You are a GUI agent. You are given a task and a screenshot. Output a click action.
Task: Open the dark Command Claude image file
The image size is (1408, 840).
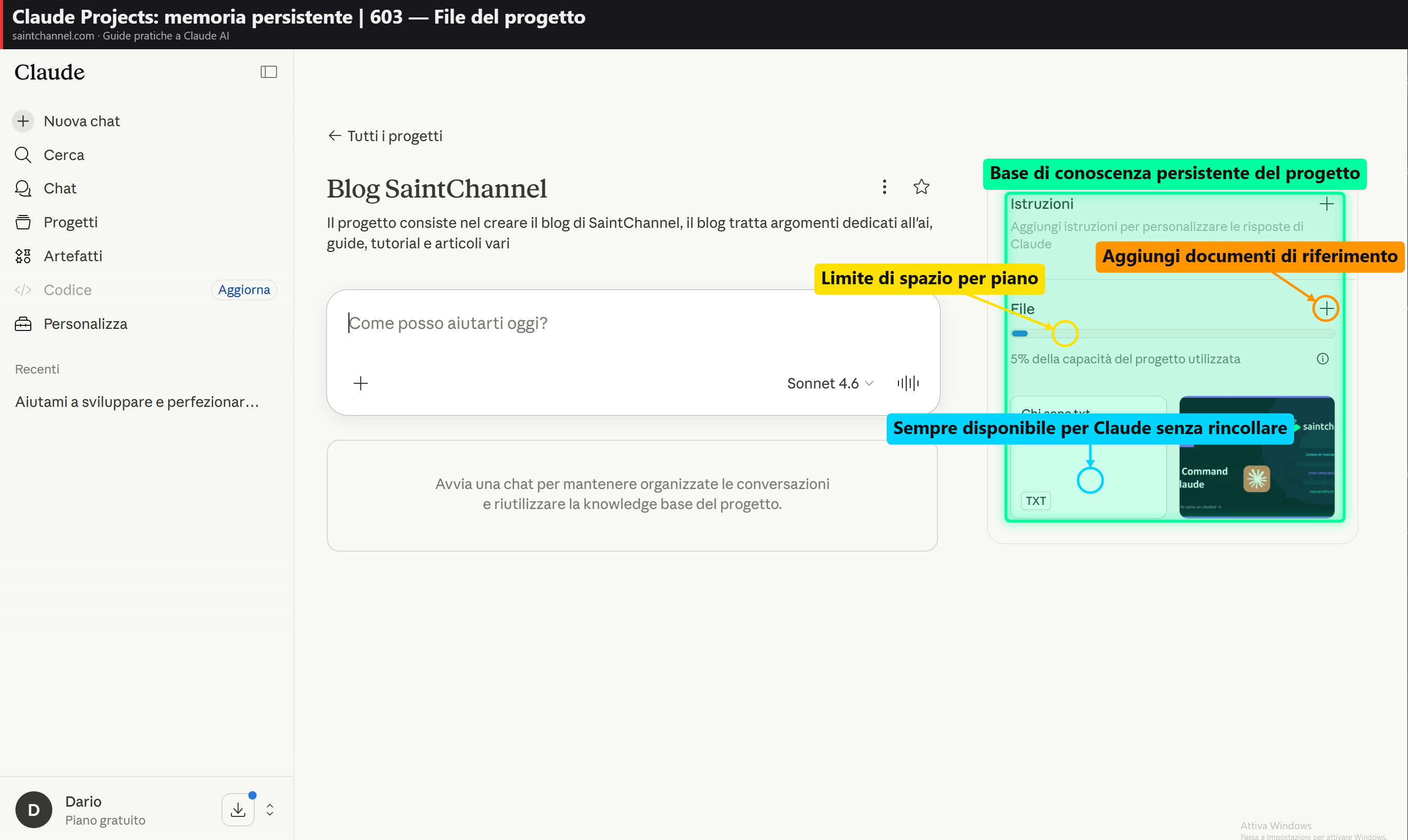pyautogui.click(x=1256, y=456)
